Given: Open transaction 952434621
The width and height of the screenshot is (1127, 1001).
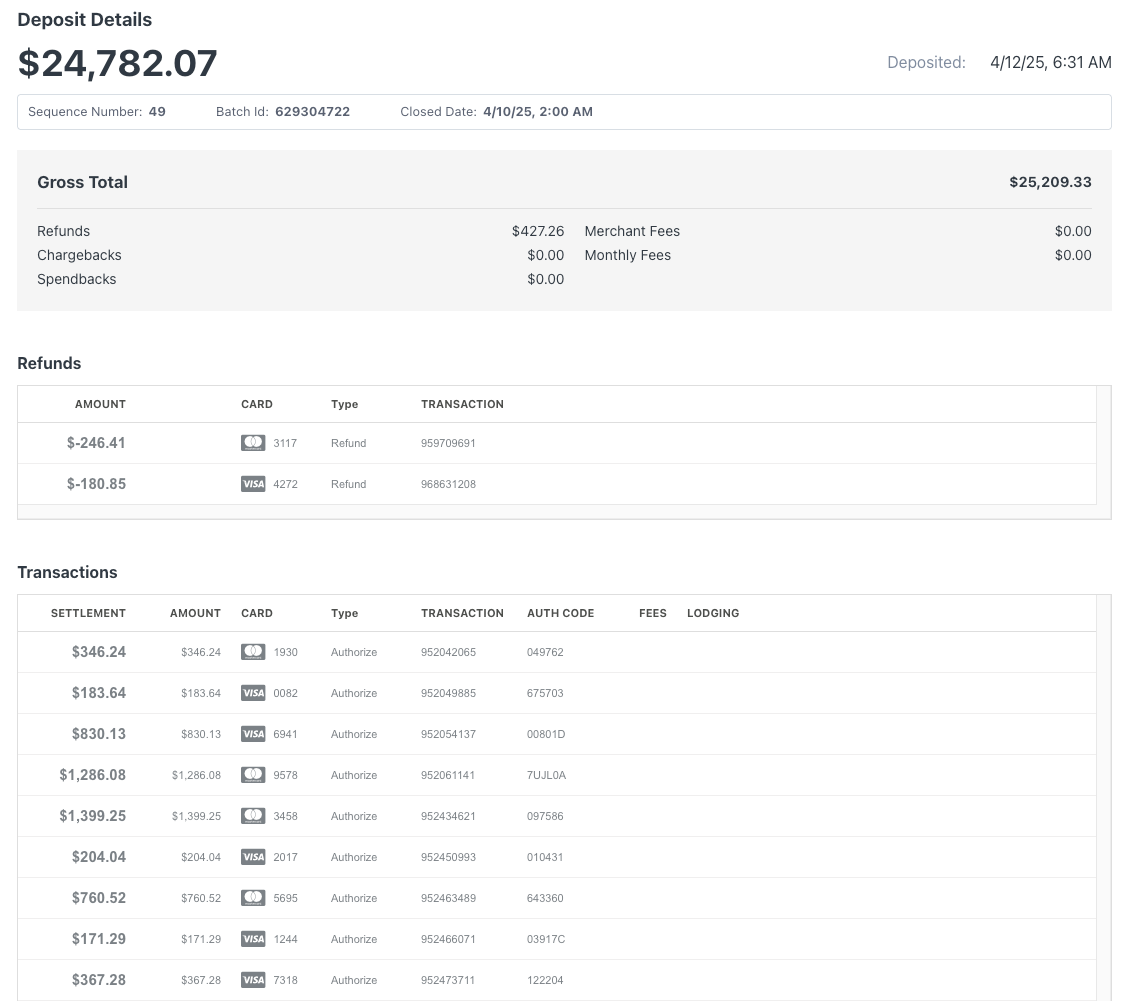Looking at the screenshot, I should (x=448, y=816).
